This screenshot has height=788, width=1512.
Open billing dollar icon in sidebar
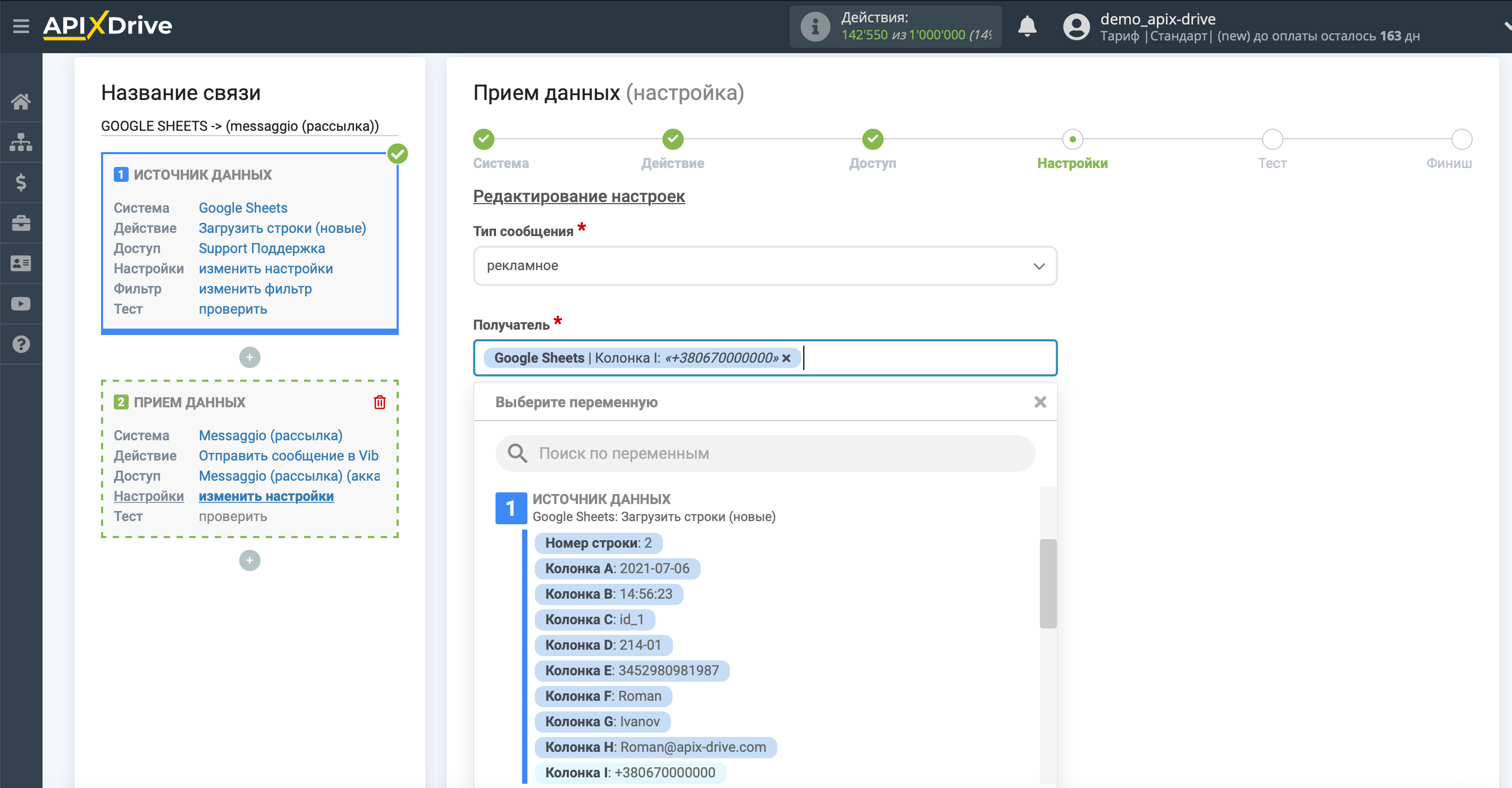(21, 182)
